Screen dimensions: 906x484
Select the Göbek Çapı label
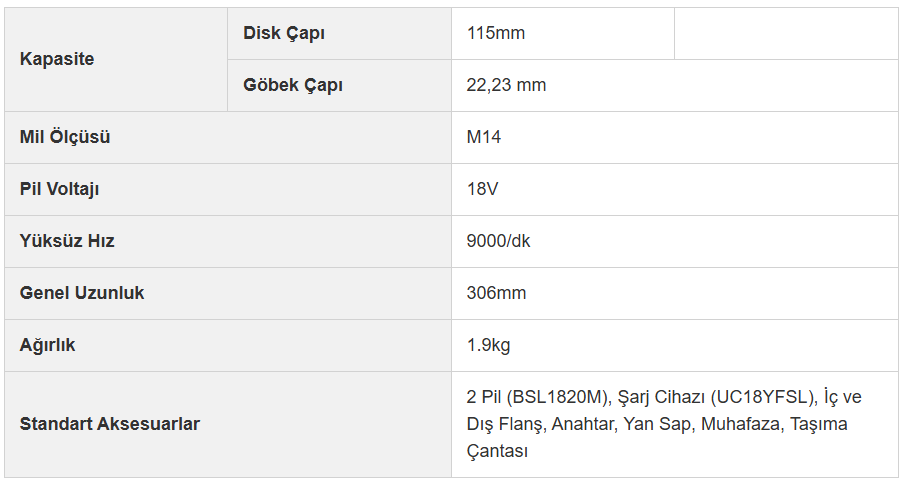pyautogui.click(x=293, y=85)
